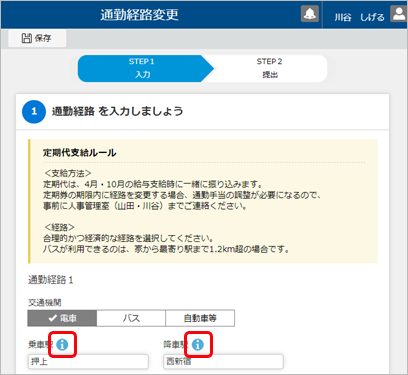
Task: Open user profile avatar icon
Action: point(398,14)
